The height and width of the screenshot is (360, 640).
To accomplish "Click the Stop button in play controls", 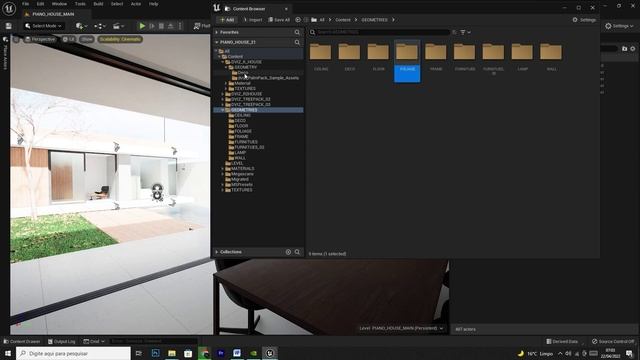I will [161, 26].
